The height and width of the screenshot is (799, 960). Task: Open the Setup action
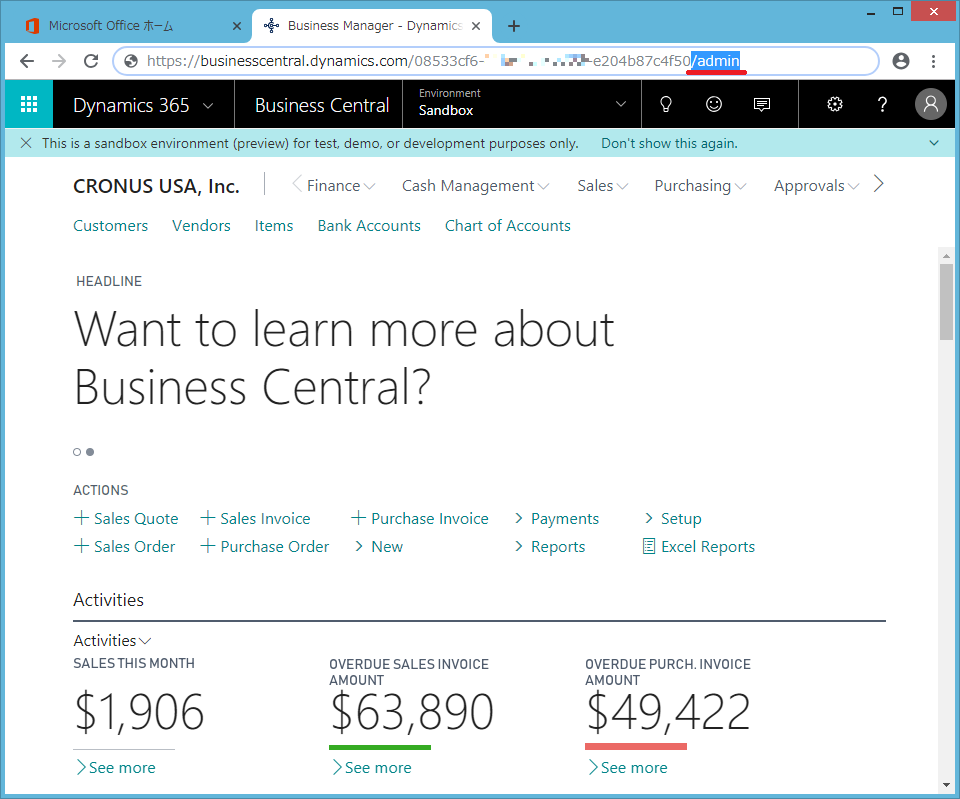(x=672, y=518)
